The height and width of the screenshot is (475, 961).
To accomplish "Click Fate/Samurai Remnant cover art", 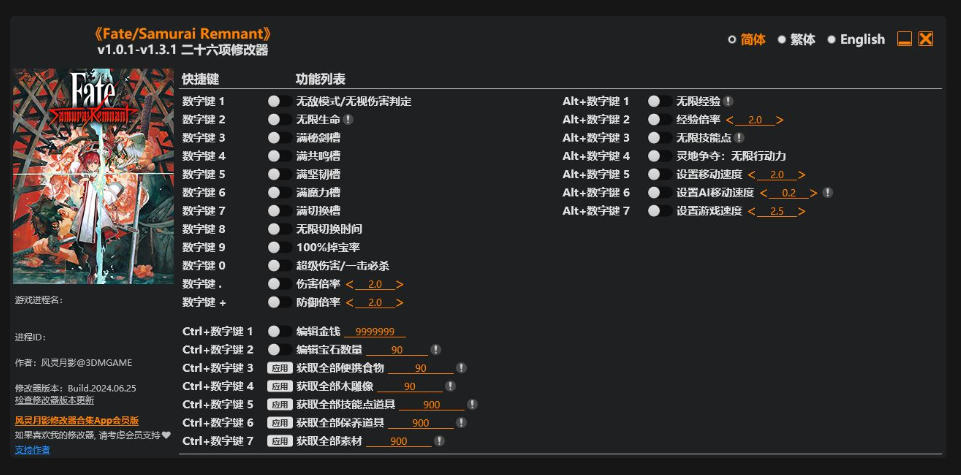I will coord(93,176).
